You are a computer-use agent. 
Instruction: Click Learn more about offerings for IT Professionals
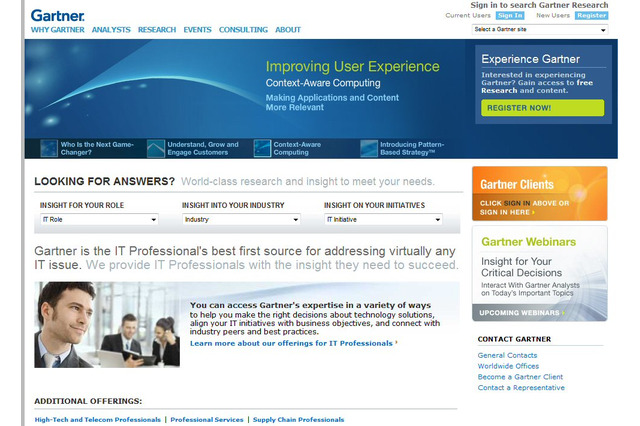coord(293,344)
